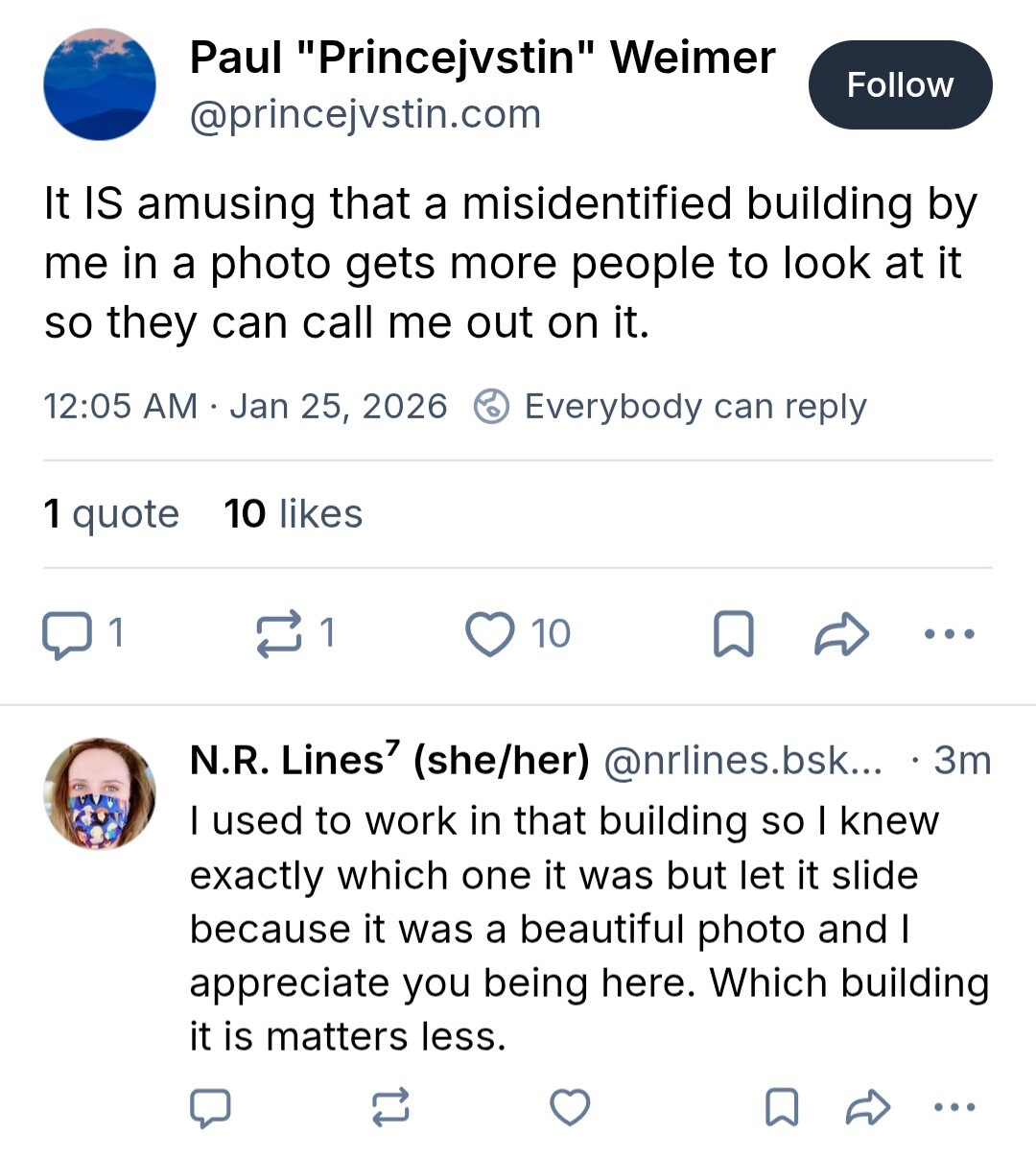Open more options on N.R. Lines reply

[x=954, y=1107]
